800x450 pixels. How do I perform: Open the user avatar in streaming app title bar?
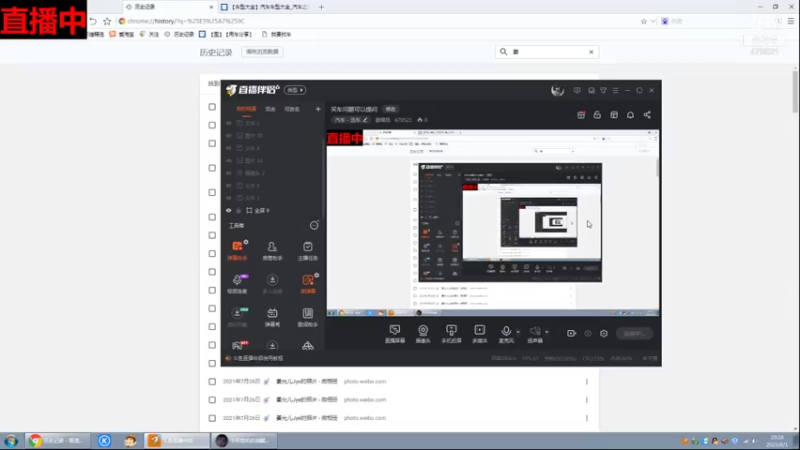[x=557, y=90]
